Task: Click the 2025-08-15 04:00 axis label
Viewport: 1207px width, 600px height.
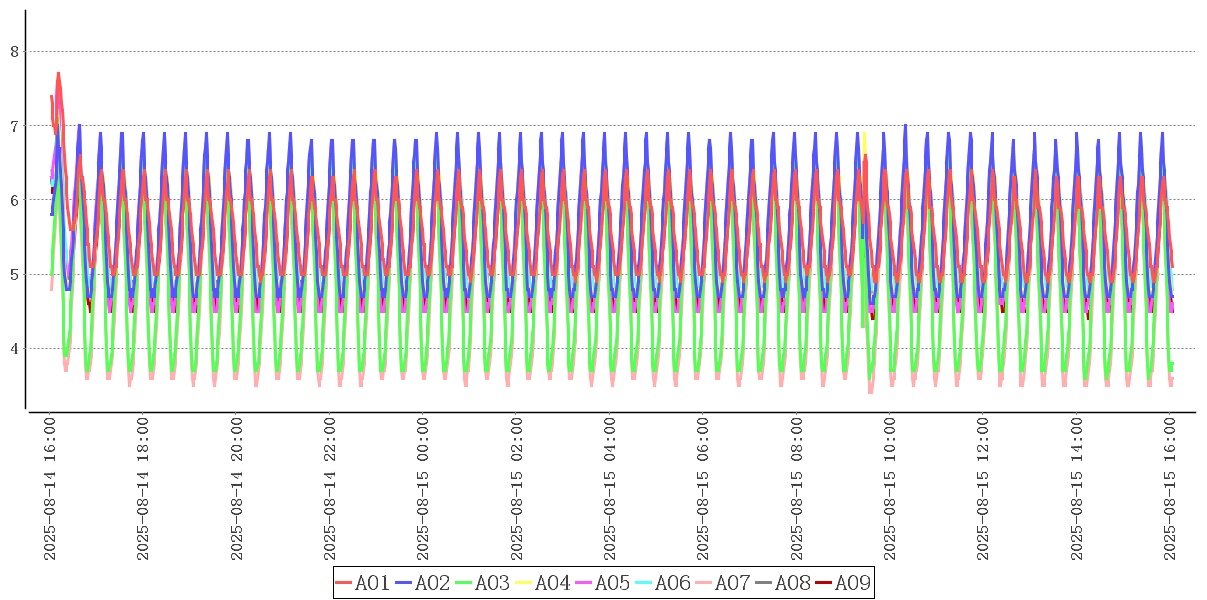Action: [611, 489]
